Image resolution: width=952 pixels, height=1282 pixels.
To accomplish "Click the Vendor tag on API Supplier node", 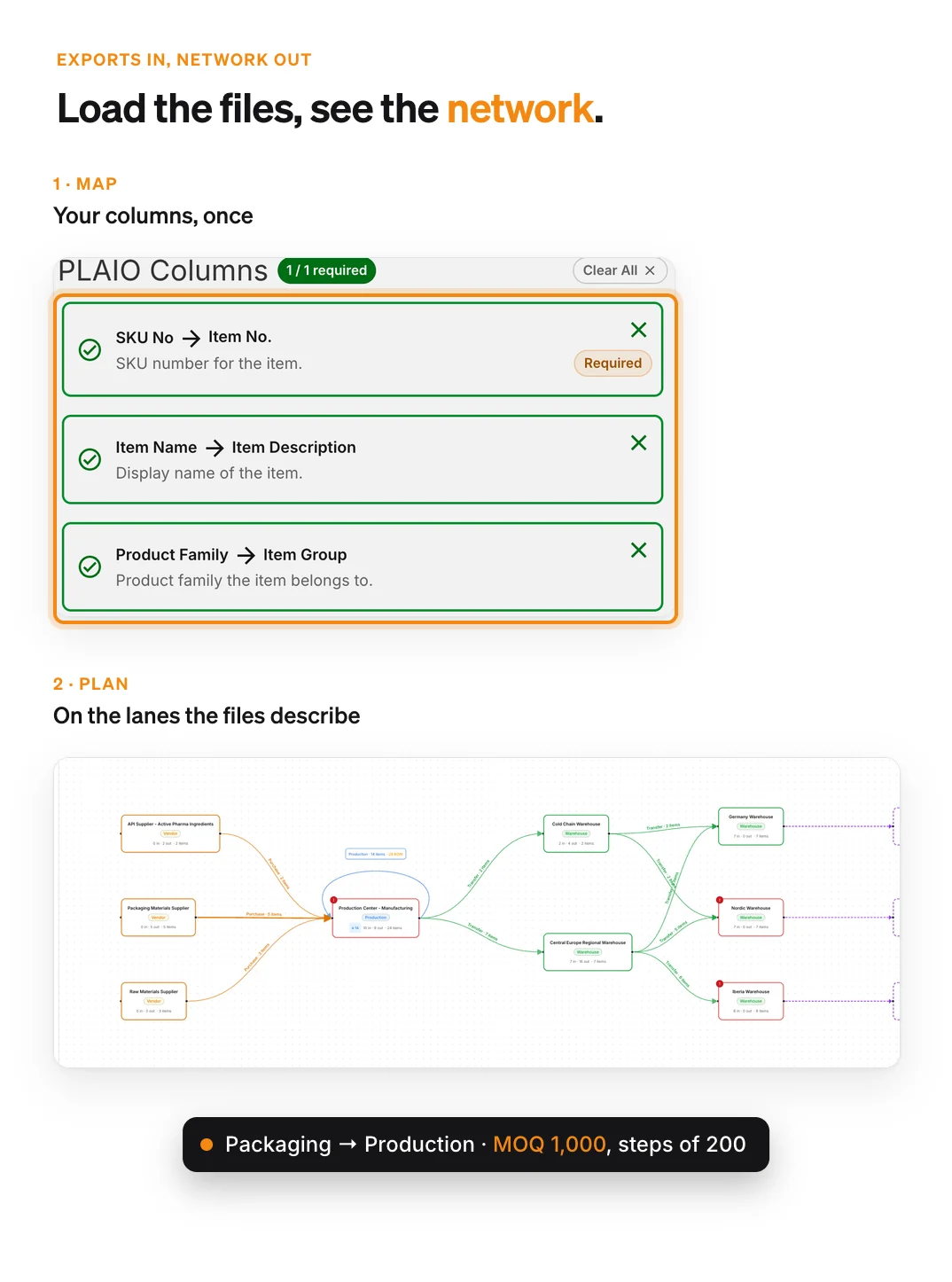I will [170, 833].
